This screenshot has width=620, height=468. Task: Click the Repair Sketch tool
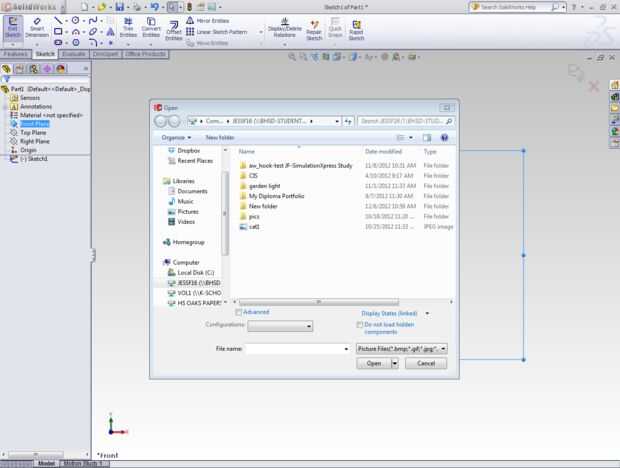(x=314, y=30)
